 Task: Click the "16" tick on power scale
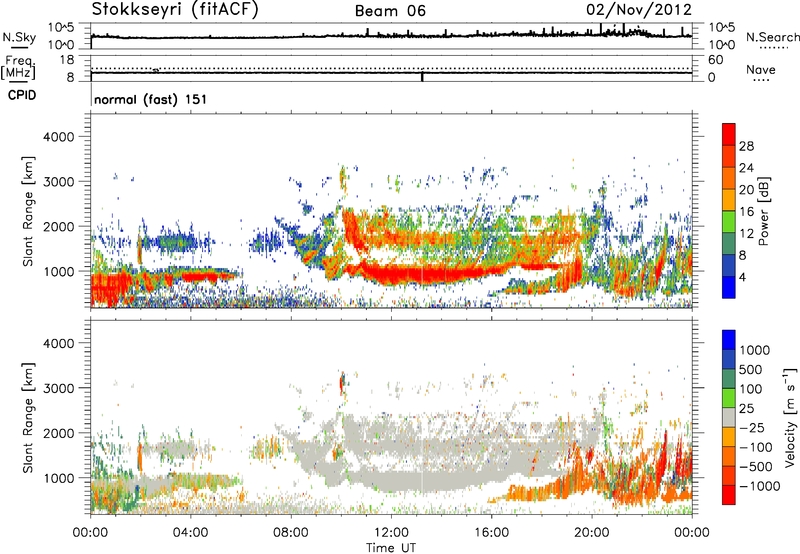(x=746, y=212)
